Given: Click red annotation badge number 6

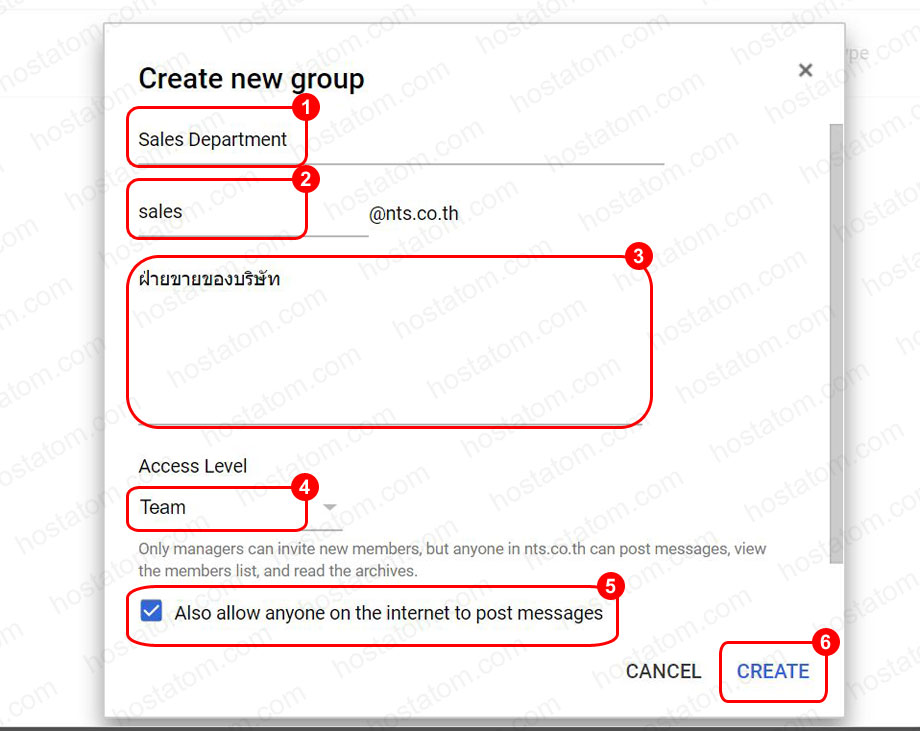Looking at the screenshot, I should [825, 643].
